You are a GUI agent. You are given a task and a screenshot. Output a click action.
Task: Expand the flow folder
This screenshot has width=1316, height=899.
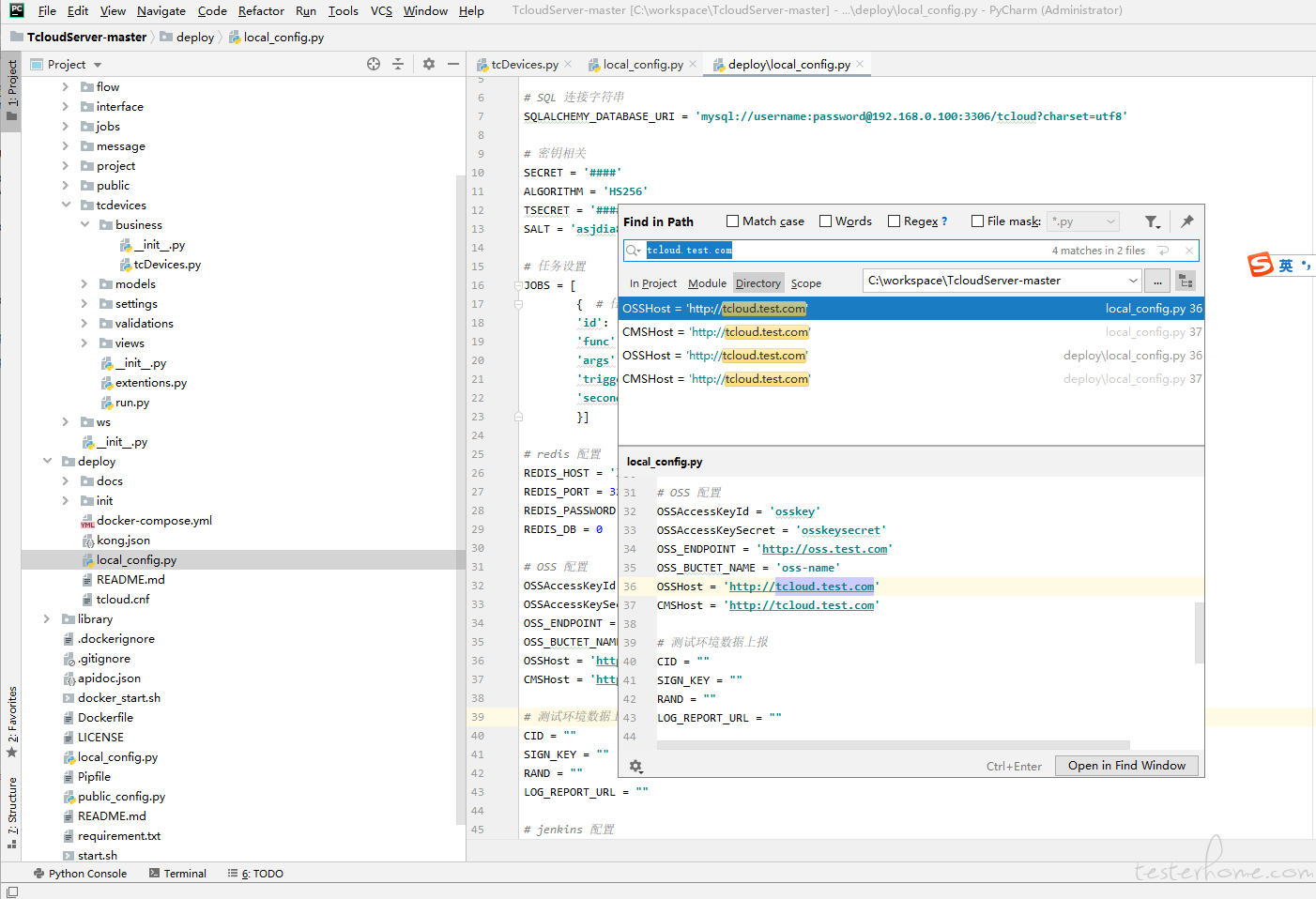point(66,86)
